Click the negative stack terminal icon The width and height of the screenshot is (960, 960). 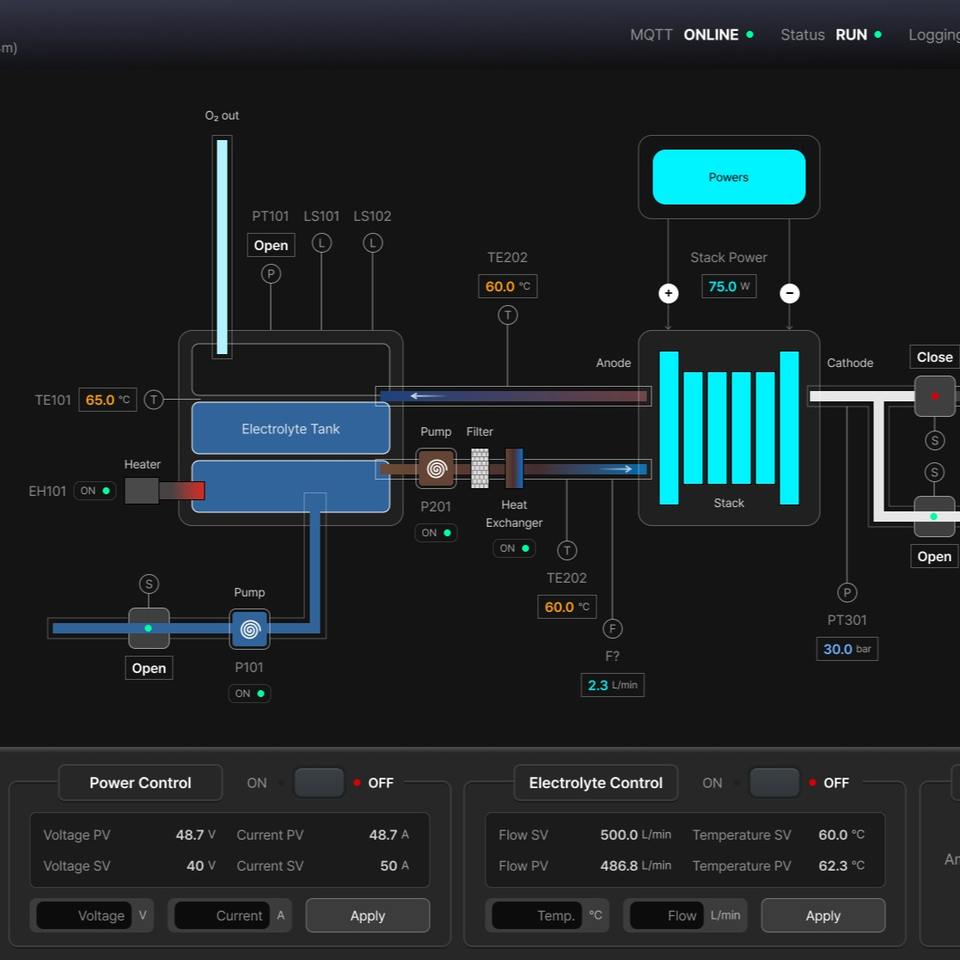click(x=789, y=293)
